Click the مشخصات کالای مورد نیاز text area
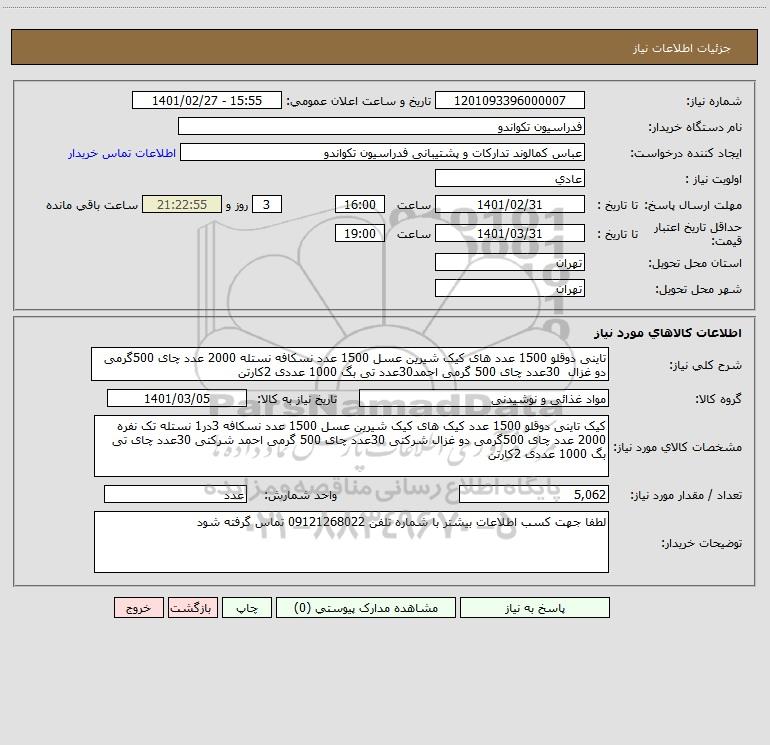Image resolution: width=770 pixels, height=745 pixels. [x=351, y=446]
